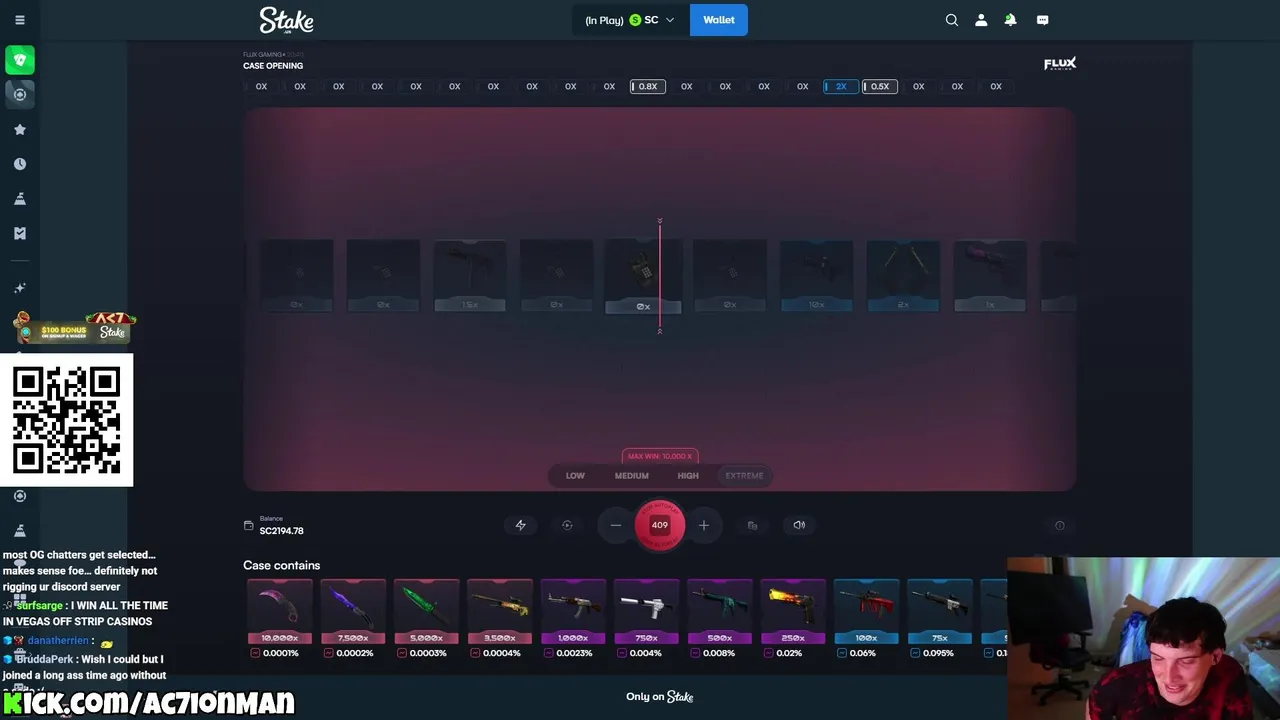The width and height of the screenshot is (1280, 720).
Task: Select HIGH risk level
Action: (x=688, y=476)
